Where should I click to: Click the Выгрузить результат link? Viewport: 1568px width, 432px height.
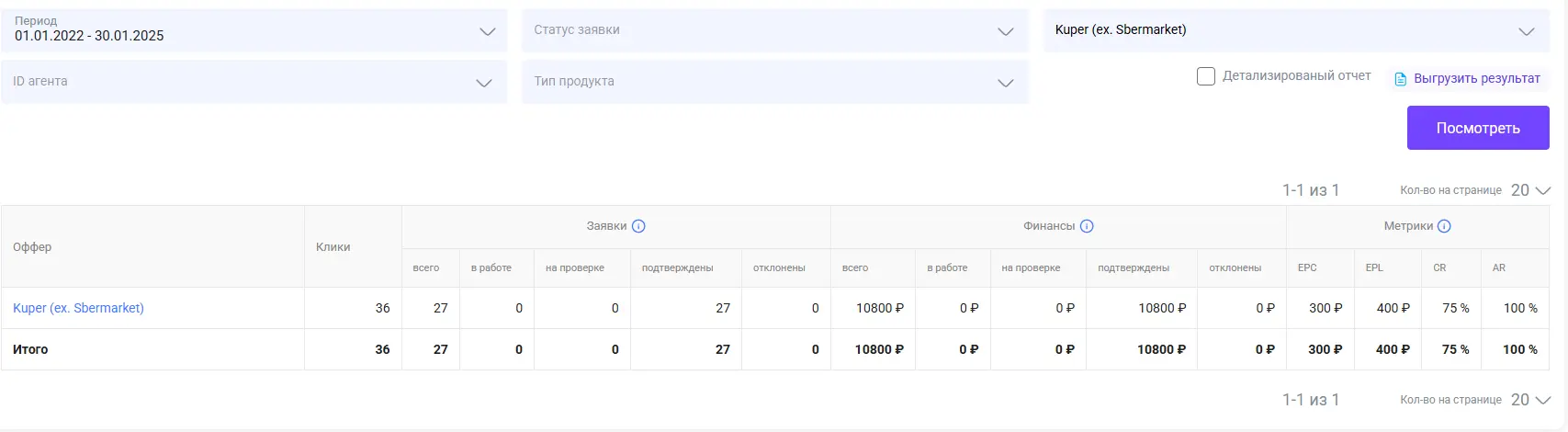1477,79
